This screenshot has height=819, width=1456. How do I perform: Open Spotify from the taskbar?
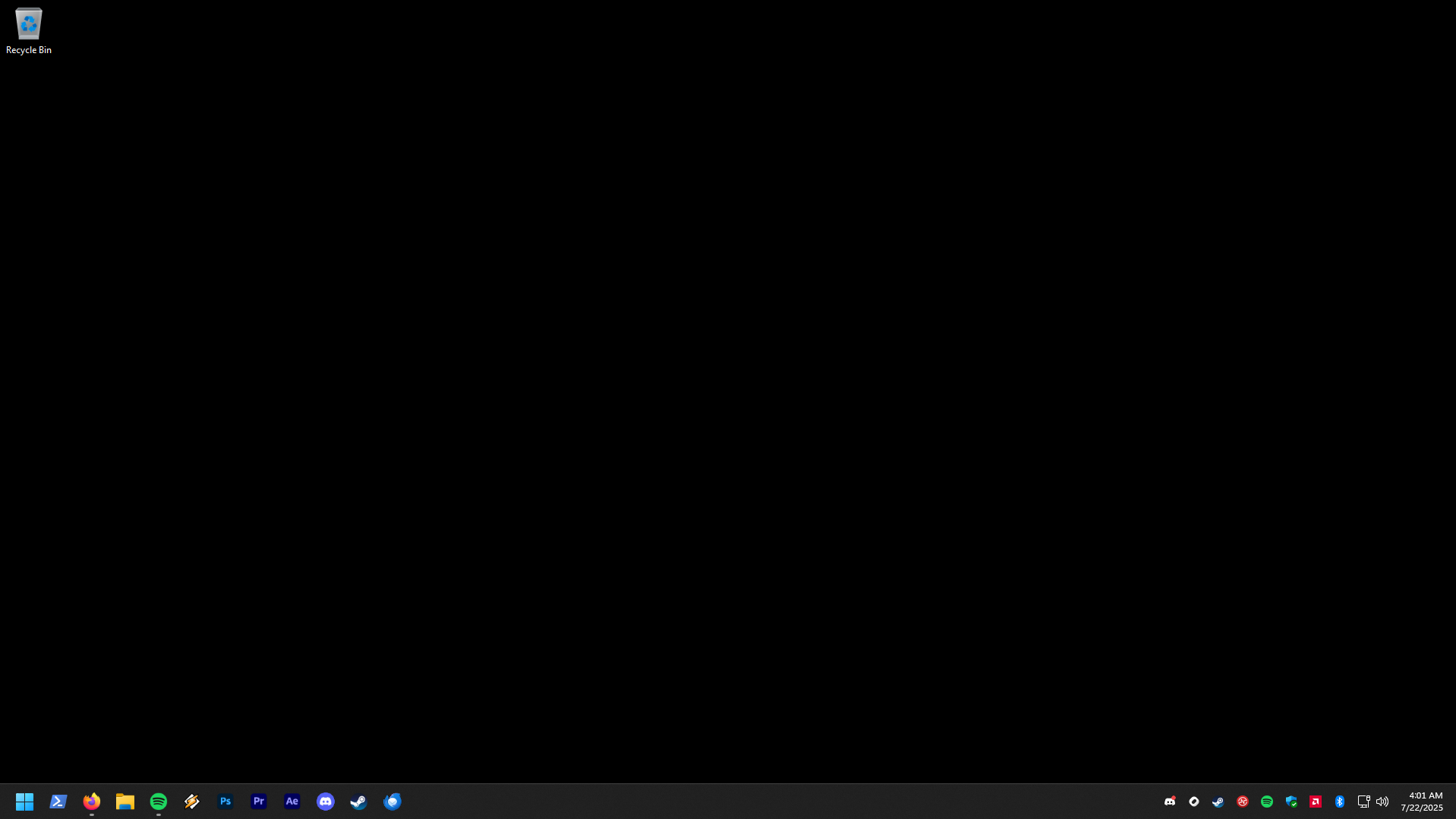coord(159,802)
